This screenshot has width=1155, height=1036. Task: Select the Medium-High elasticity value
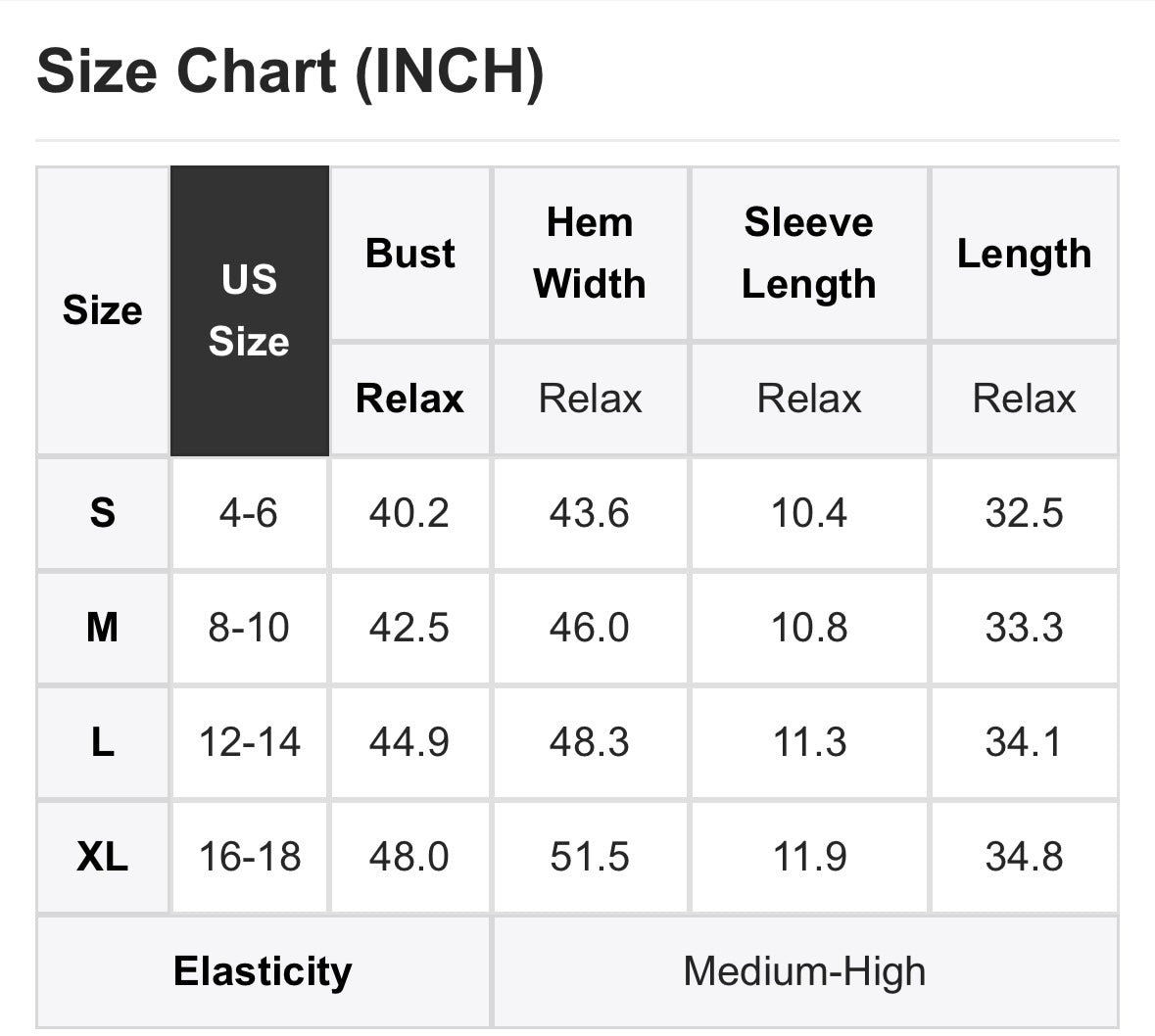click(x=806, y=971)
